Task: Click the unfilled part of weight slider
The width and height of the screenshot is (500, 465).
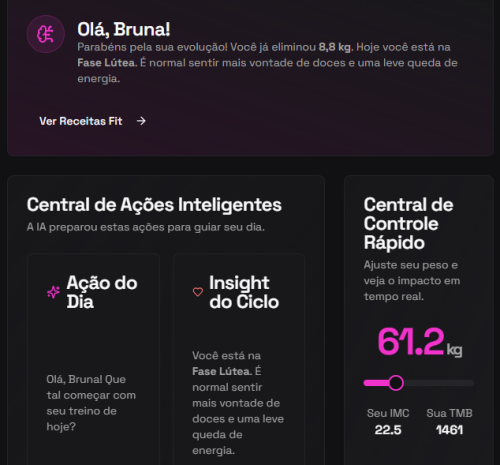Action: pos(439,383)
